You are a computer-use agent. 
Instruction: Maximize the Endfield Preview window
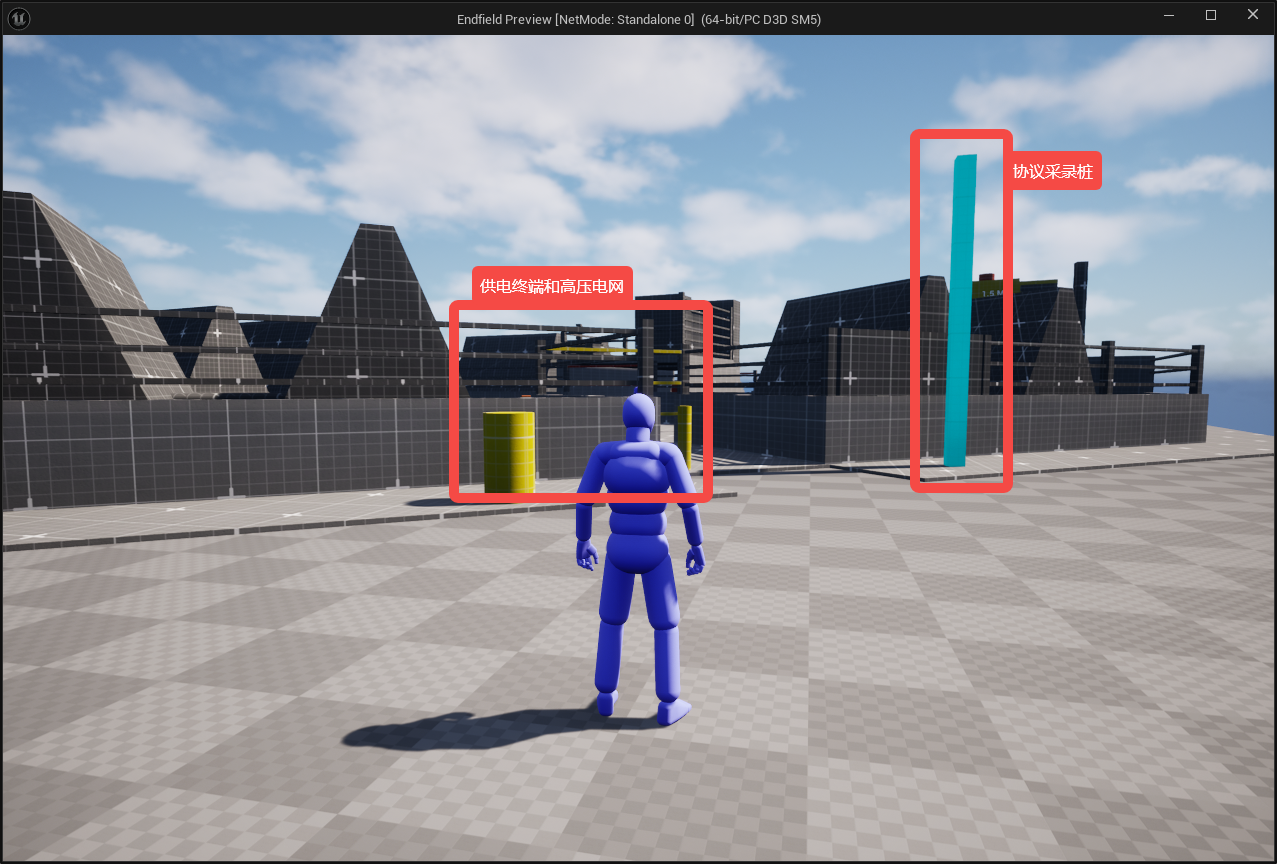1211,15
